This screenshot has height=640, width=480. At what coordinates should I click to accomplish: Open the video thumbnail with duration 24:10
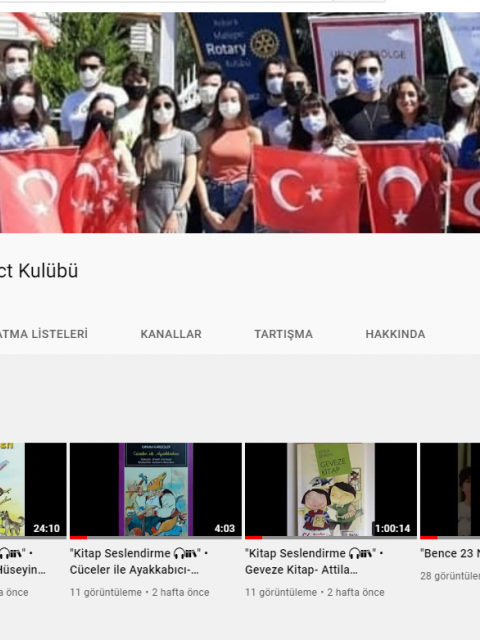coord(33,489)
